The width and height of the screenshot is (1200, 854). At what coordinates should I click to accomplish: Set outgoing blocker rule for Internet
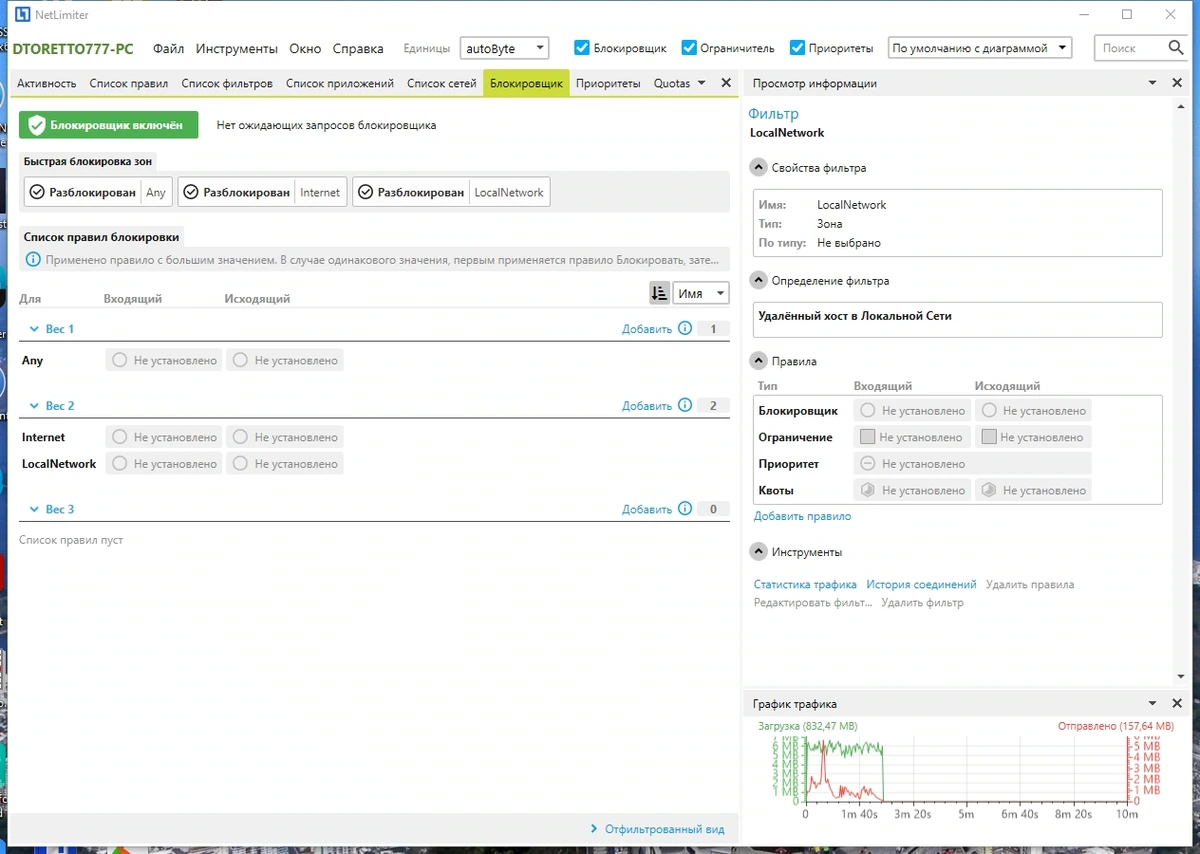[284, 437]
